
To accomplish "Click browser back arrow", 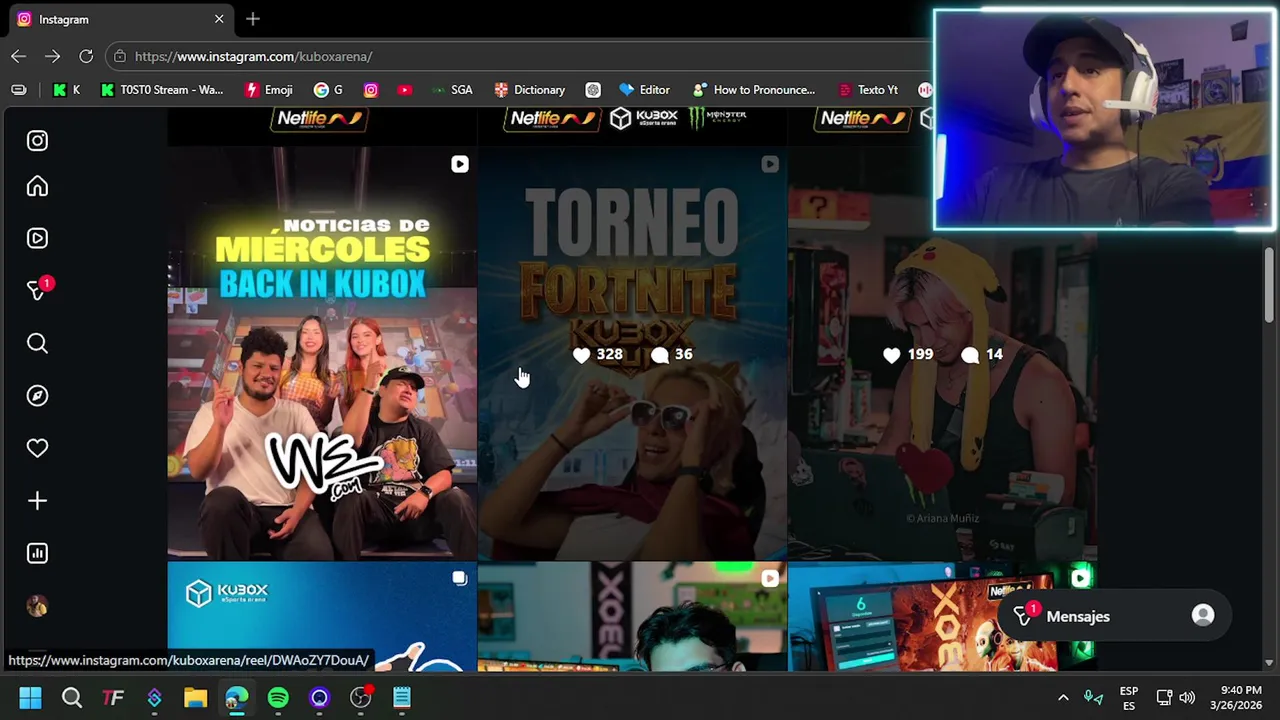I will [18, 56].
